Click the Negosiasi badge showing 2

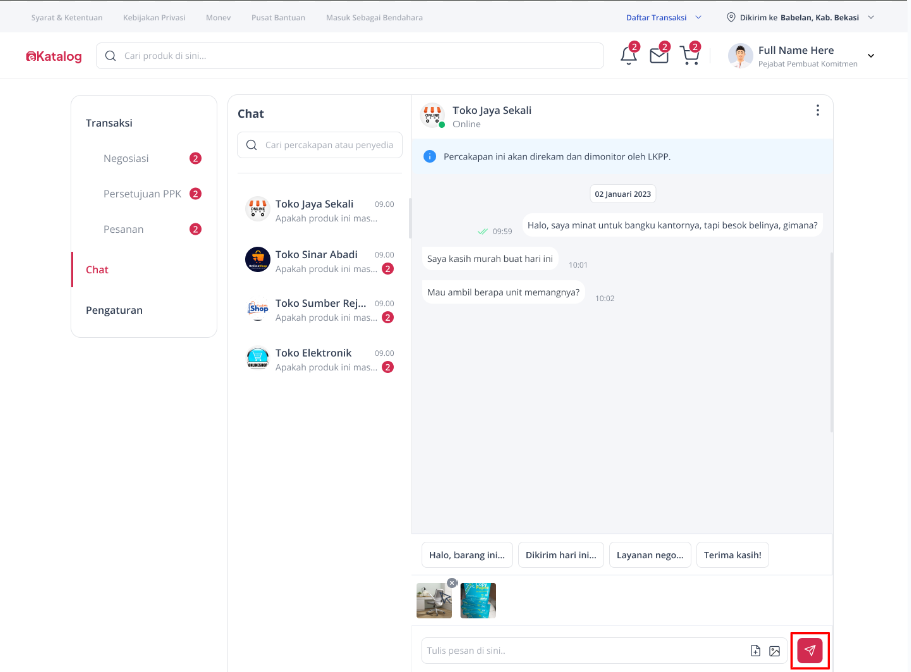(x=195, y=158)
